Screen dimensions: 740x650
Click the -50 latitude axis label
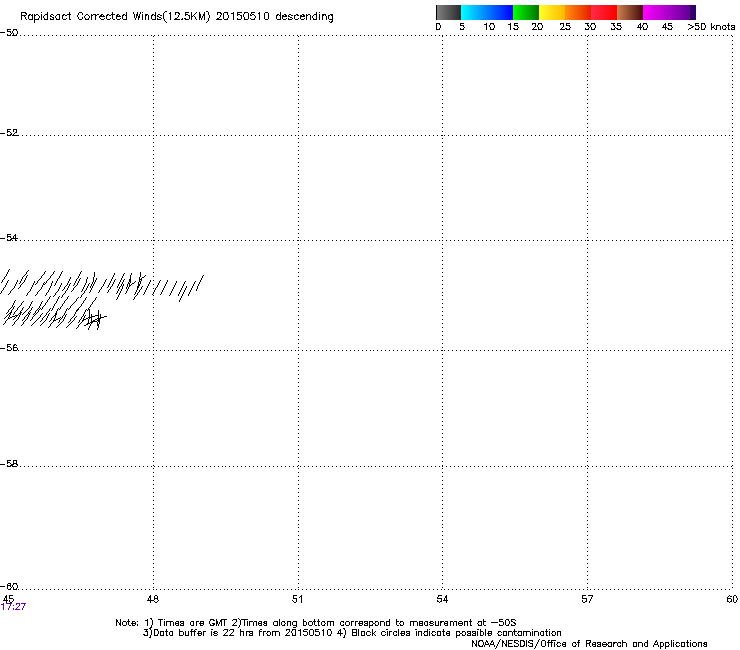(9, 33)
